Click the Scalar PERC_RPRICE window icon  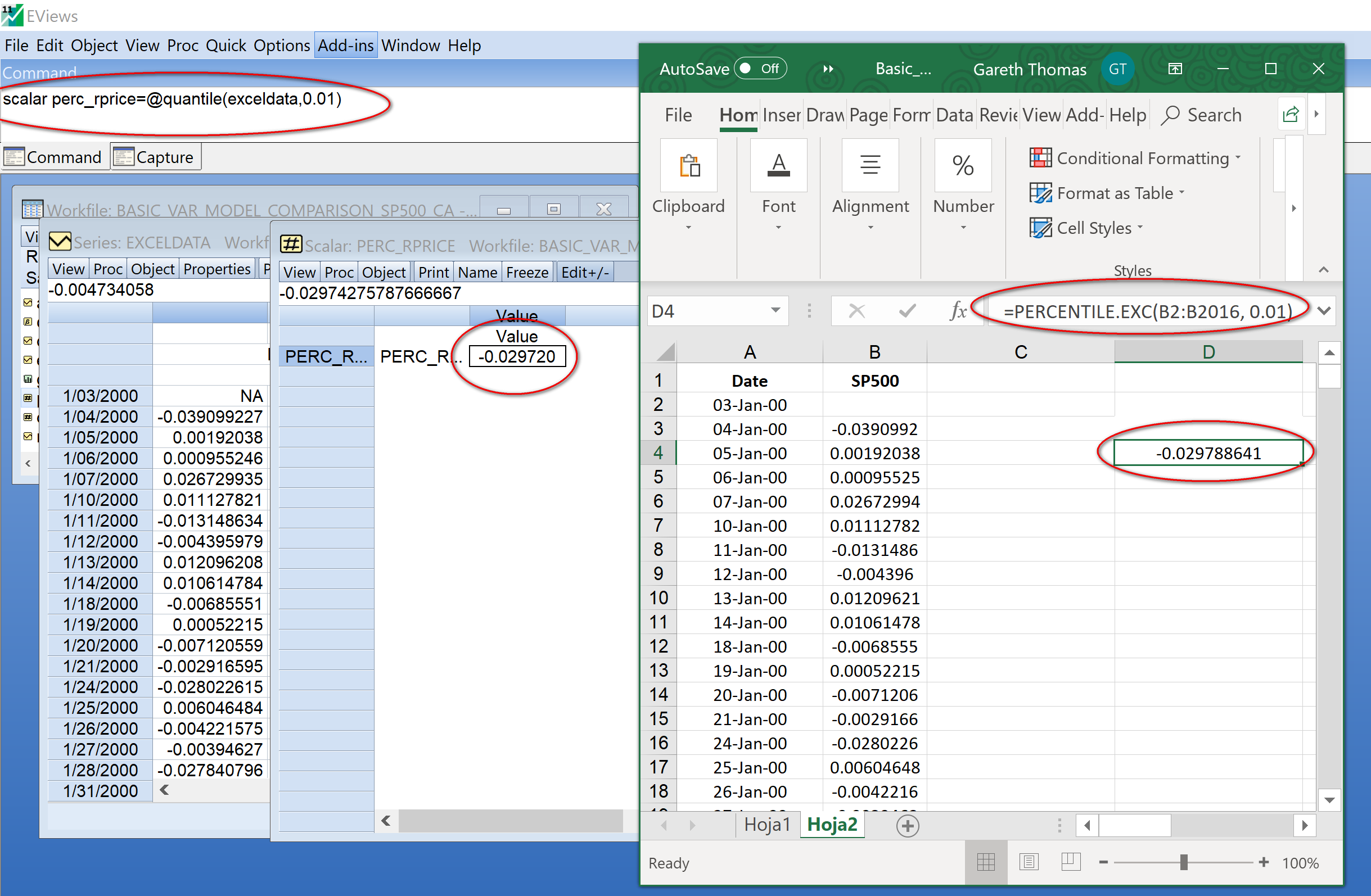coord(291,245)
